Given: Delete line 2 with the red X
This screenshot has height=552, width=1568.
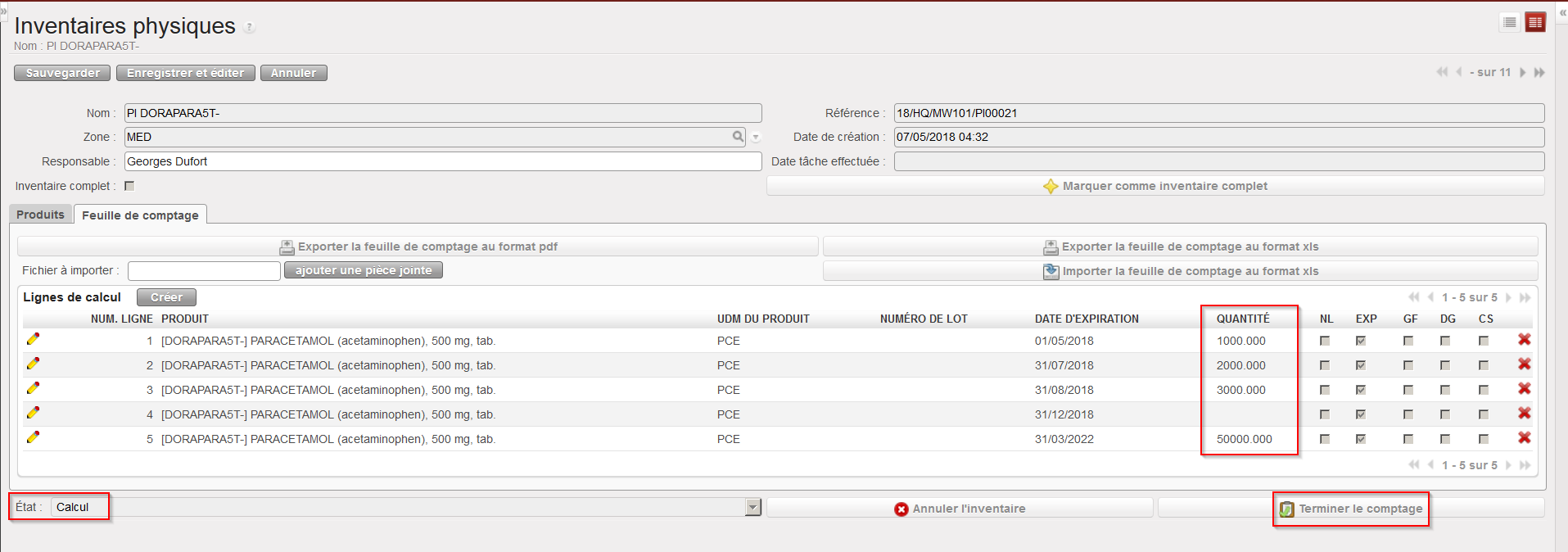Looking at the screenshot, I should tap(1524, 364).
